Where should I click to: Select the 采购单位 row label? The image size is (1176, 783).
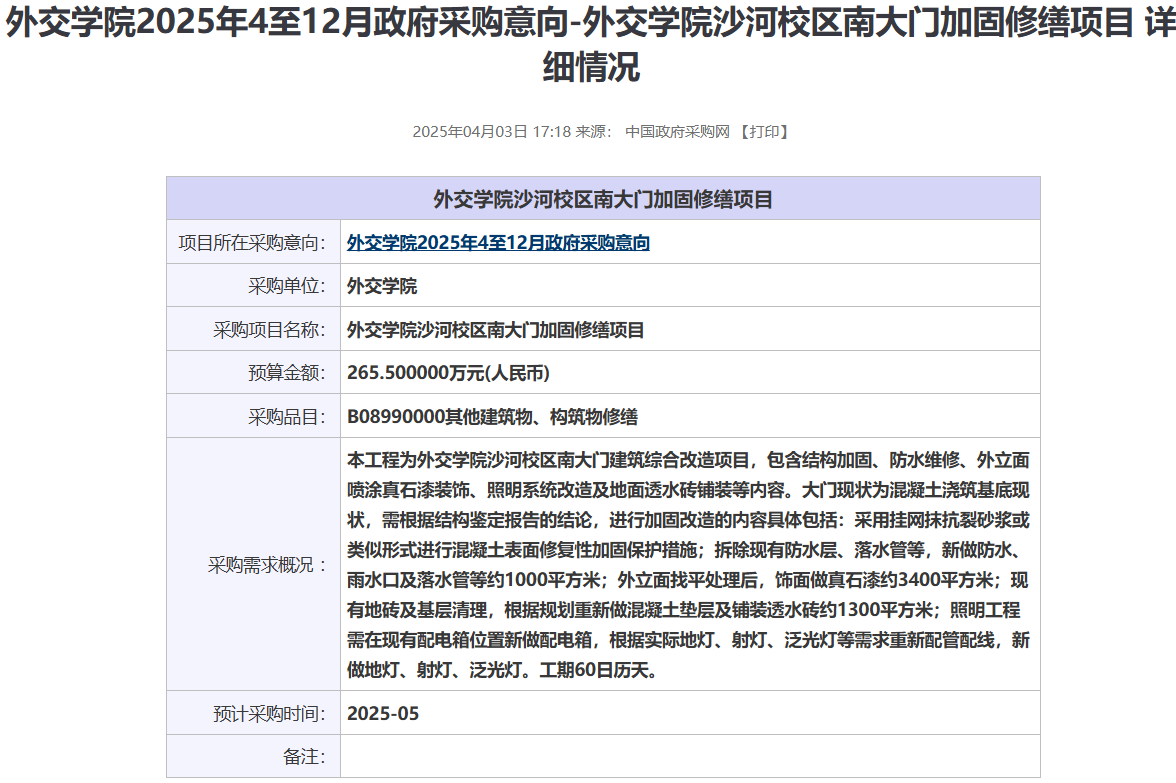point(287,286)
